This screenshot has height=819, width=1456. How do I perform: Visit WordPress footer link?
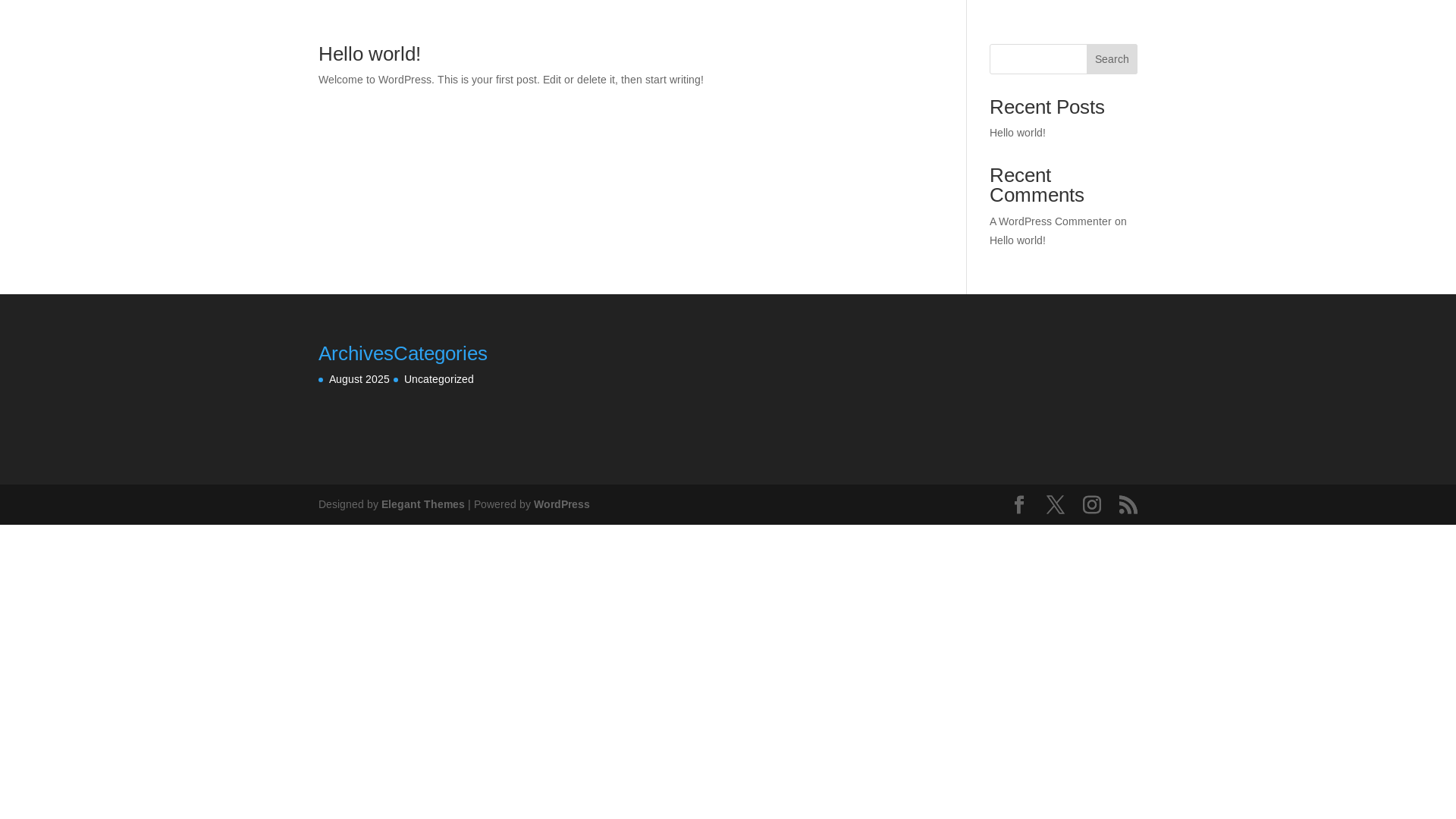(x=562, y=504)
